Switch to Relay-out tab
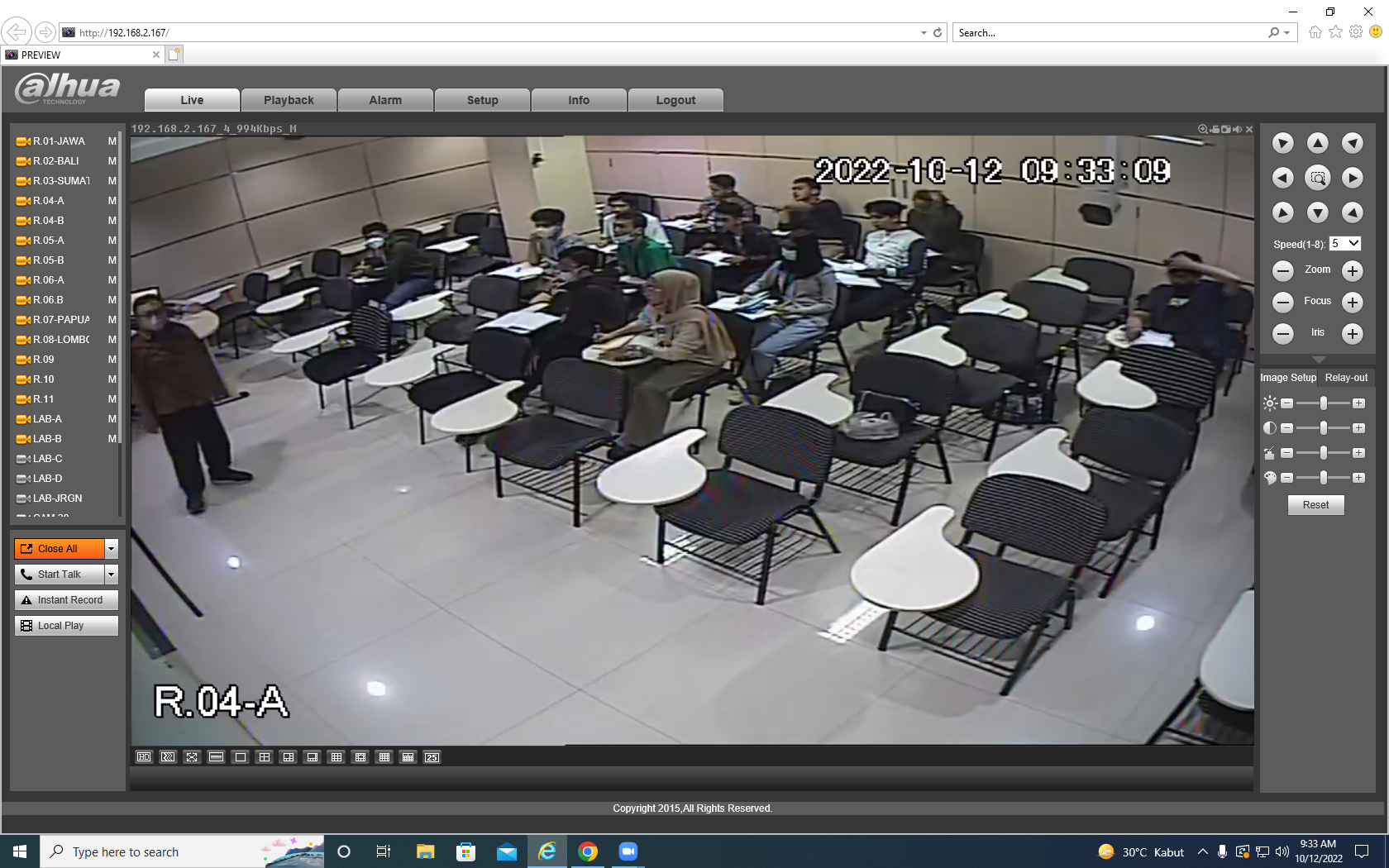Image resolution: width=1389 pixels, height=868 pixels. (x=1346, y=378)
